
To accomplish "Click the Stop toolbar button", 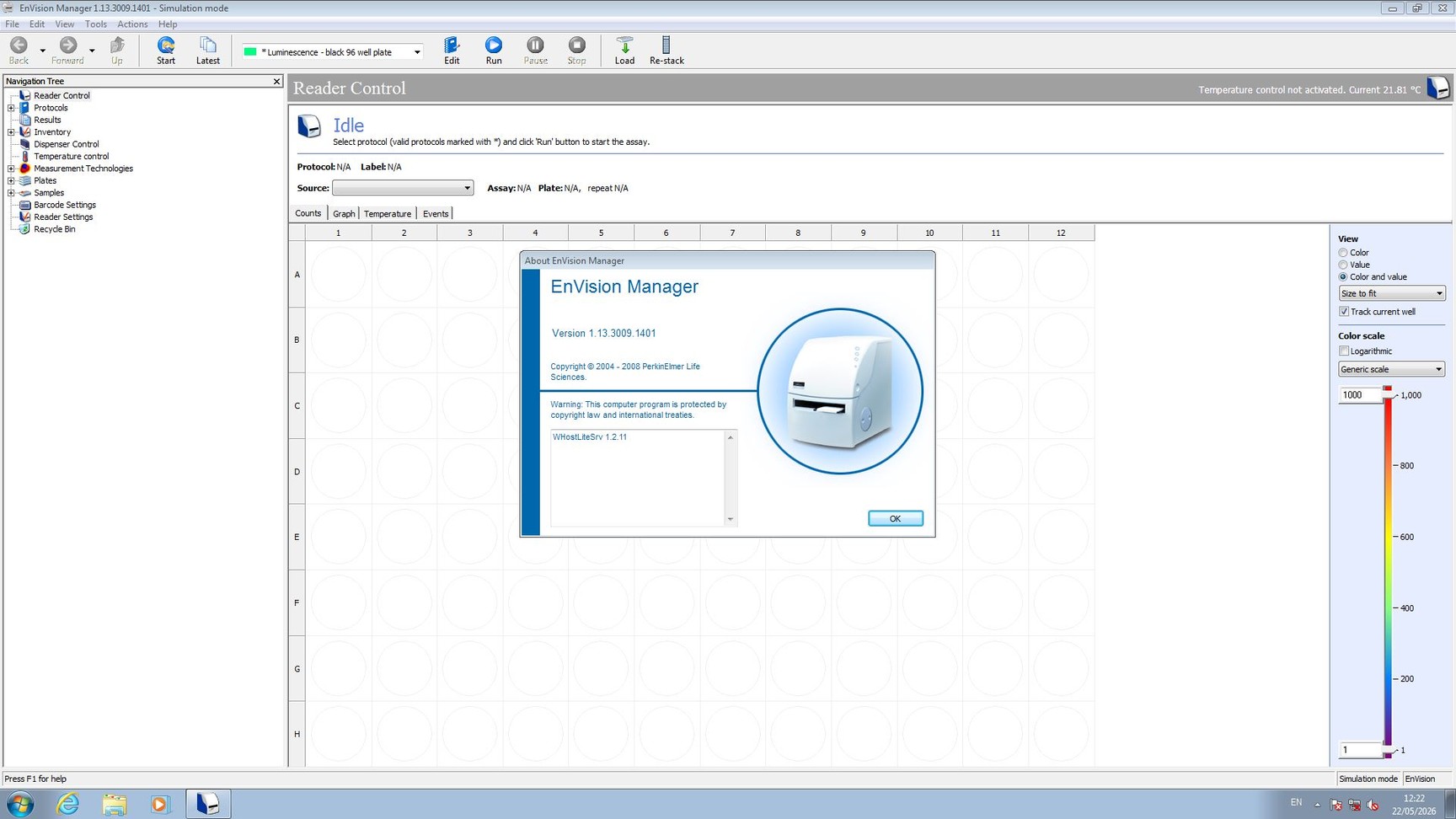I will 576,50.
